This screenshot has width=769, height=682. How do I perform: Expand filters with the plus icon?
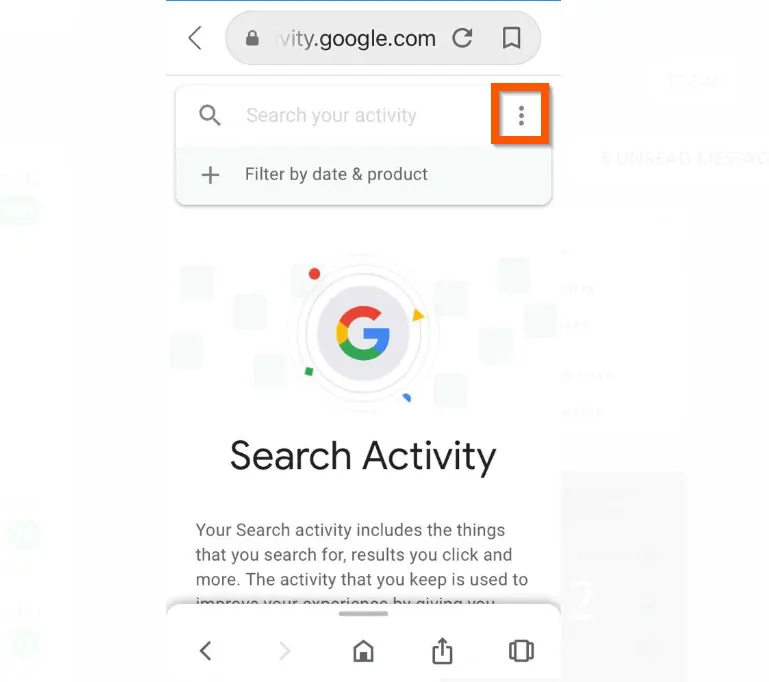coord(210,175)
